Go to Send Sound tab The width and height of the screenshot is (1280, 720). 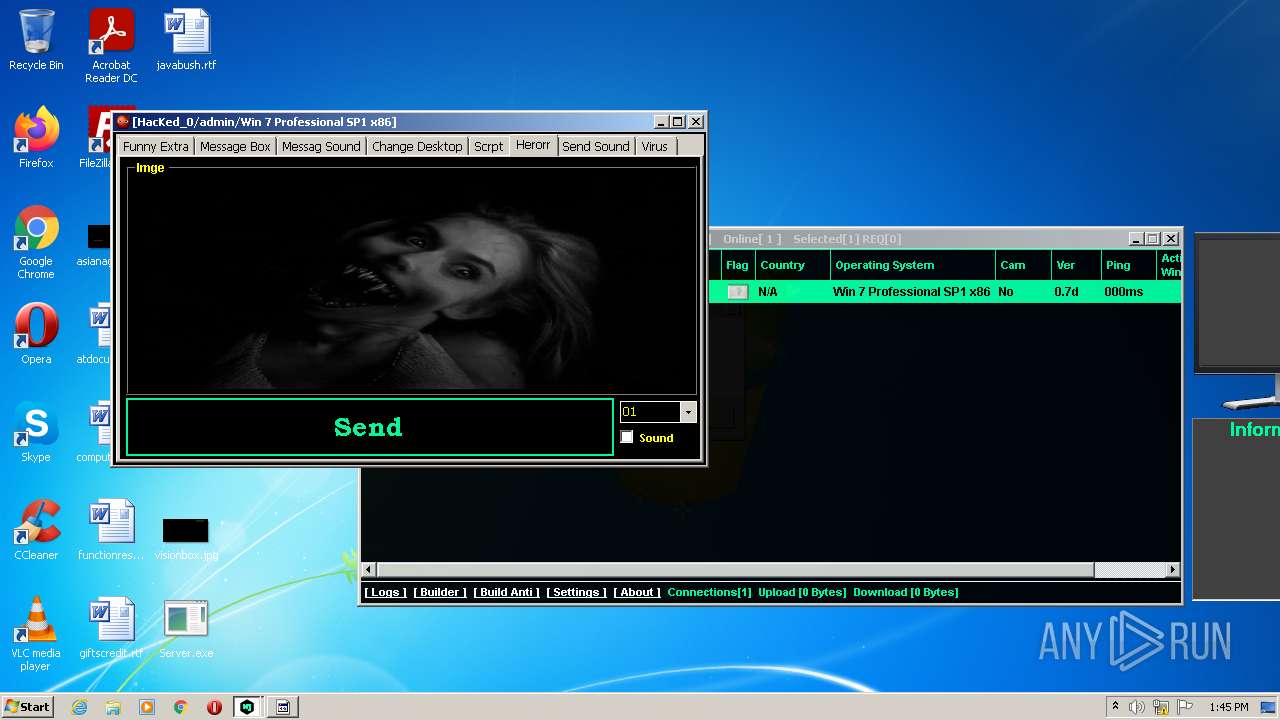[x=596, y=146]
